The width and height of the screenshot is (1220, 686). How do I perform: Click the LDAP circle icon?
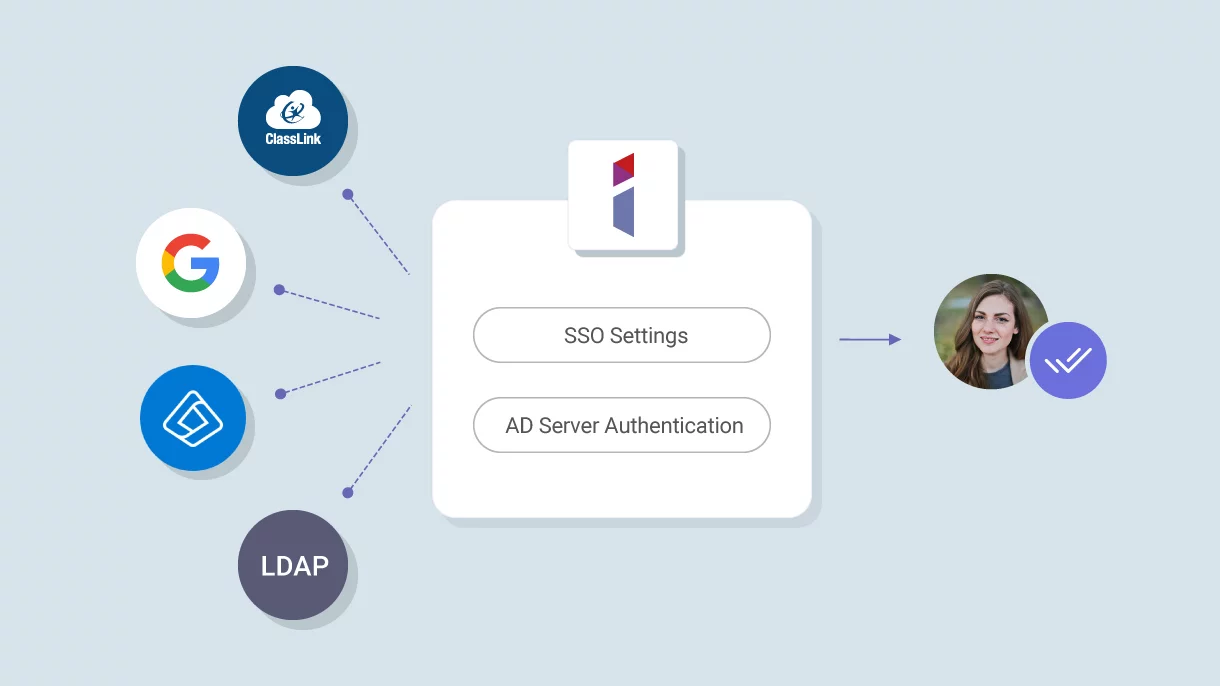coord(293,565)
